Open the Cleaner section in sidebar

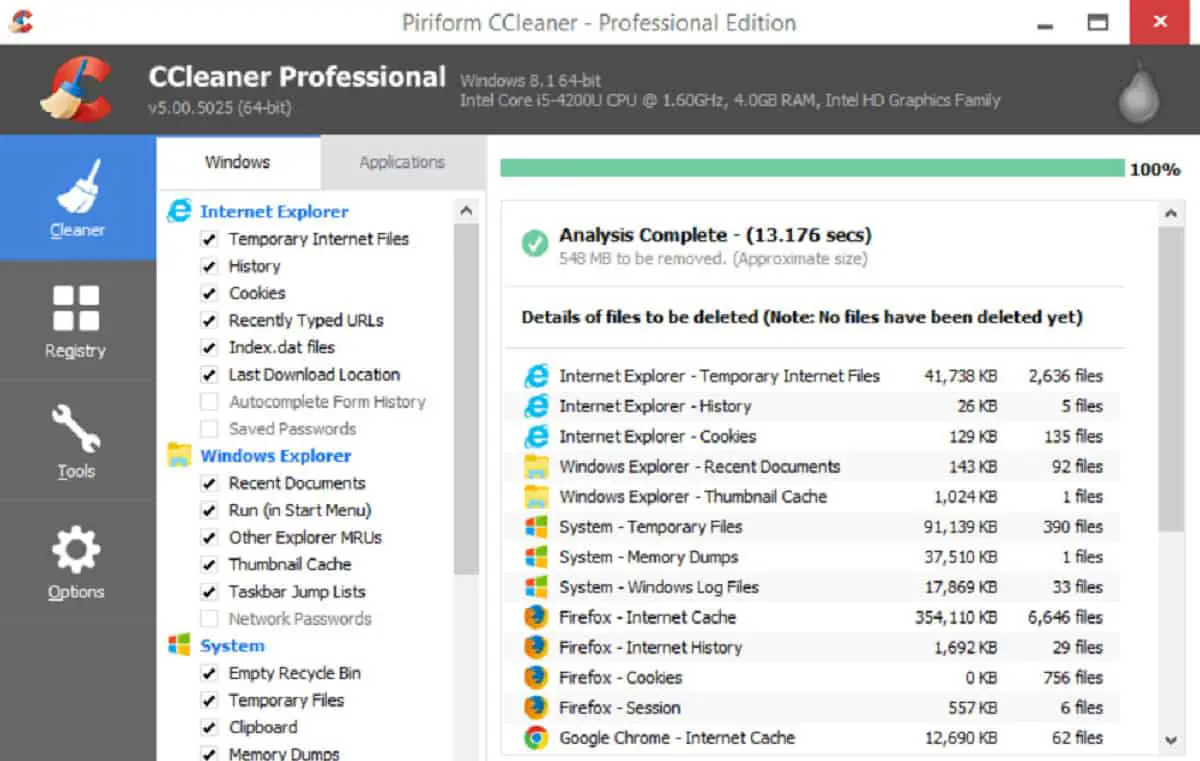tap(78, 198)
